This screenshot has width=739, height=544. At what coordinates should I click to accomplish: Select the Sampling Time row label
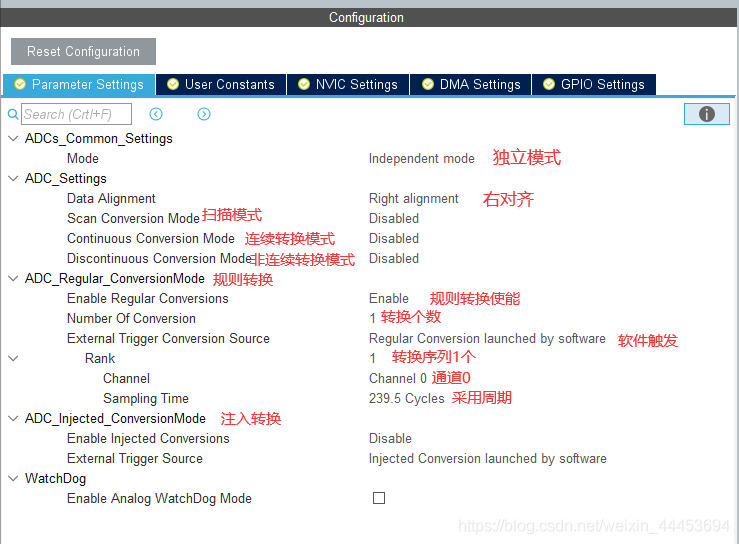click(146, 399)
